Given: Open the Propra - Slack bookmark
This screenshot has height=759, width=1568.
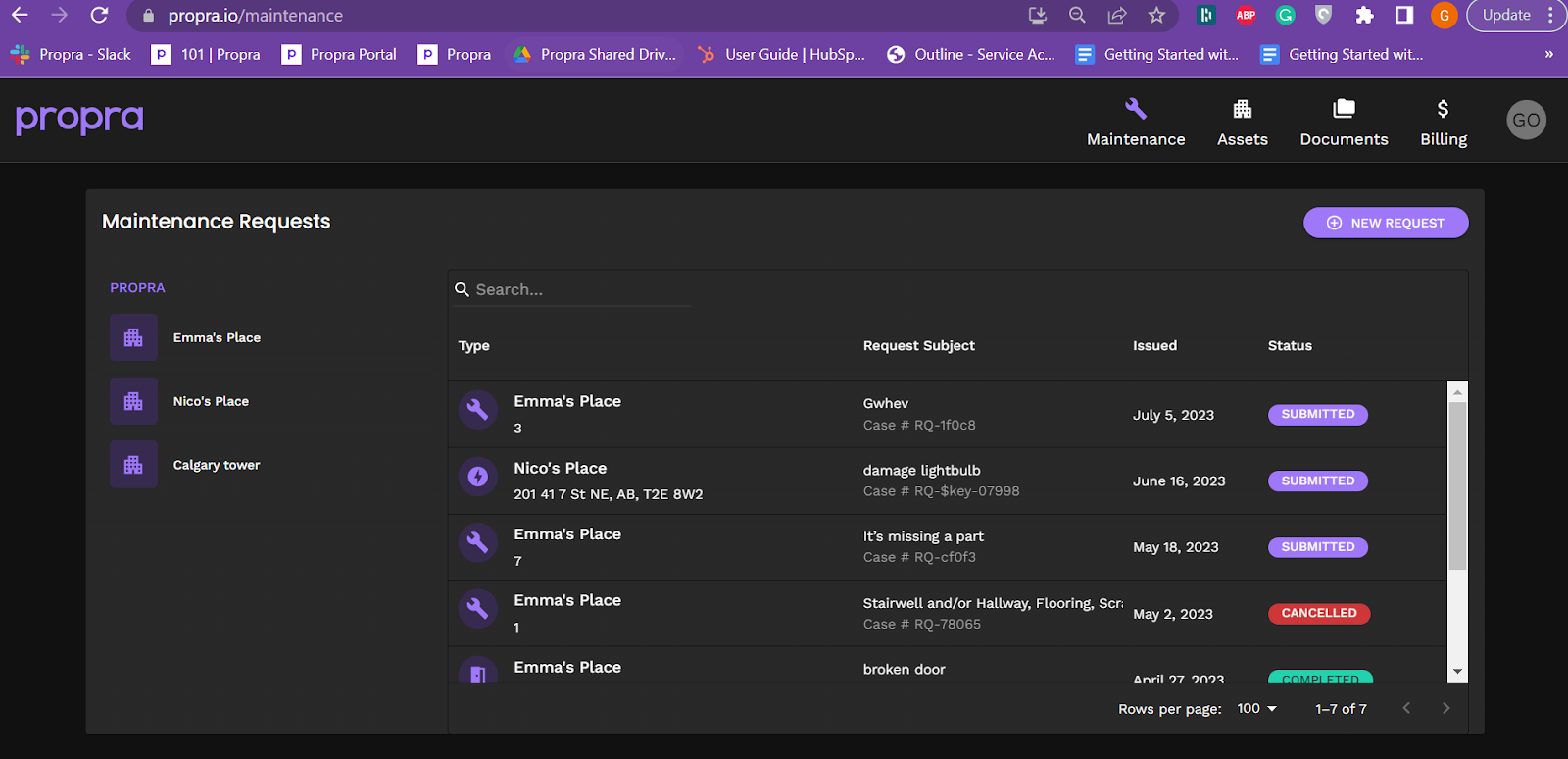Looking at the screenshot, I should tap(71, 54).
